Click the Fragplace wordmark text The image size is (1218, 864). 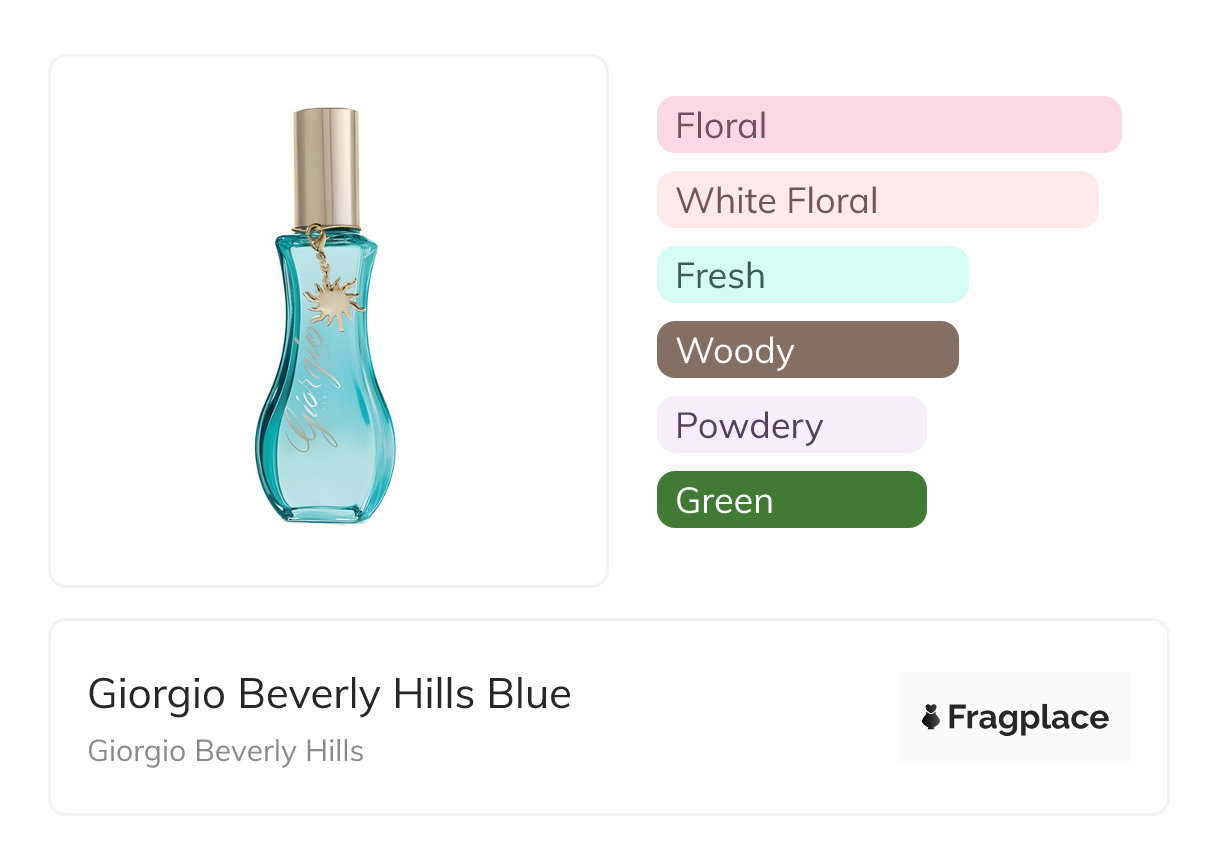(x=1027, y=717)
